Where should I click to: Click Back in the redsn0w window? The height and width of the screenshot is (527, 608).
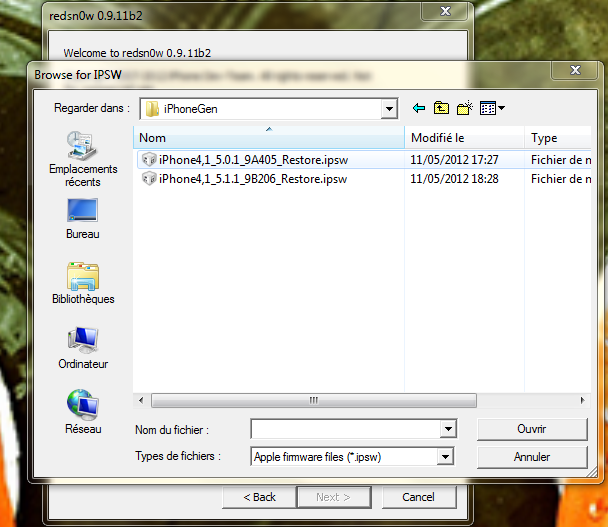coord(259,497)
